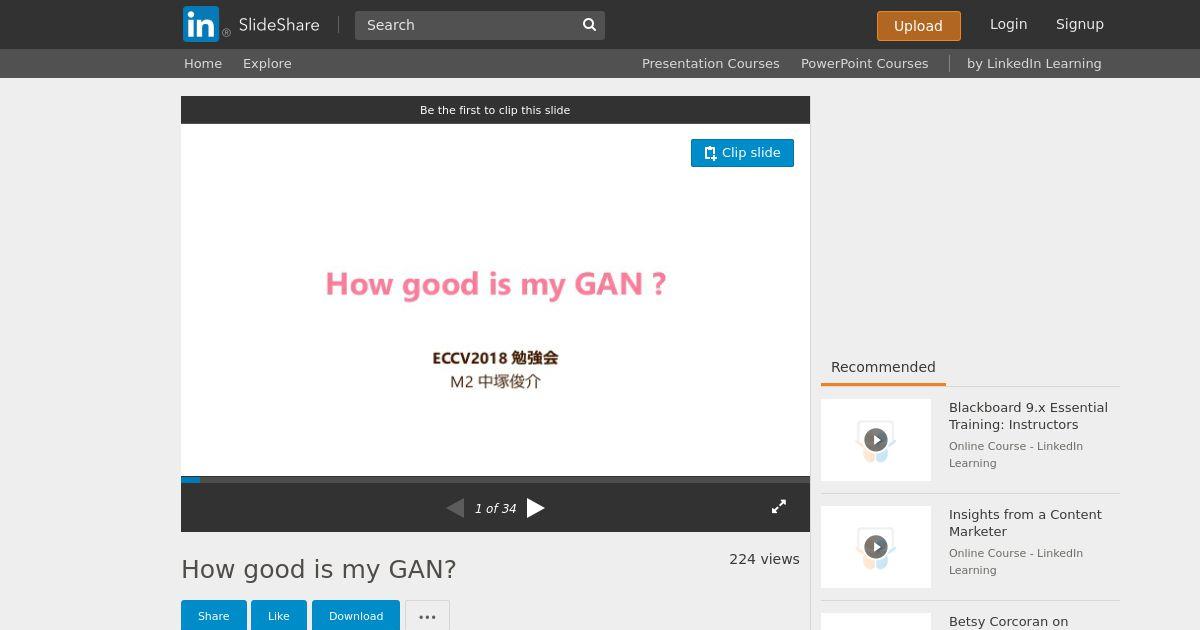Open the more options ellipsis button

(x=427, y=616)
